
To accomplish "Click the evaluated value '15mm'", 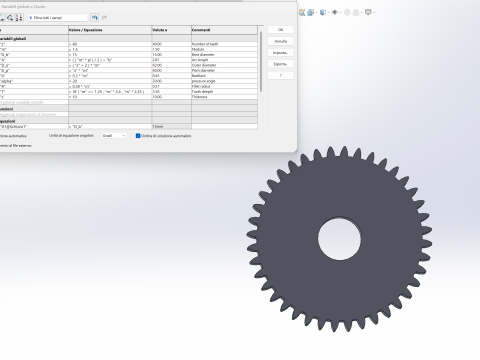I will 171,127.
